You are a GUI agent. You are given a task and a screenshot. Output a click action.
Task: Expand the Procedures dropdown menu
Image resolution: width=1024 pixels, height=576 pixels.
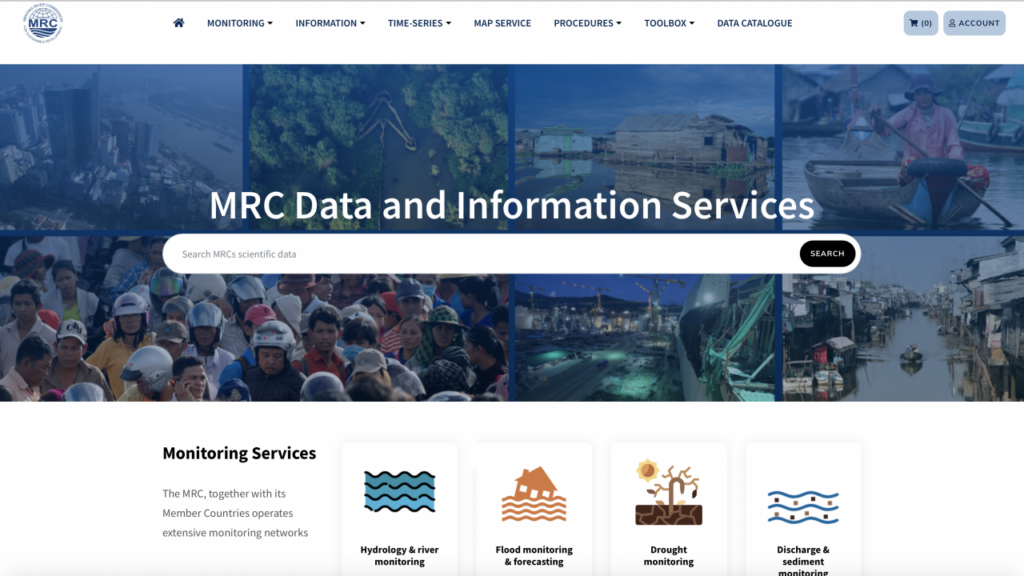[x=587, y=23]
